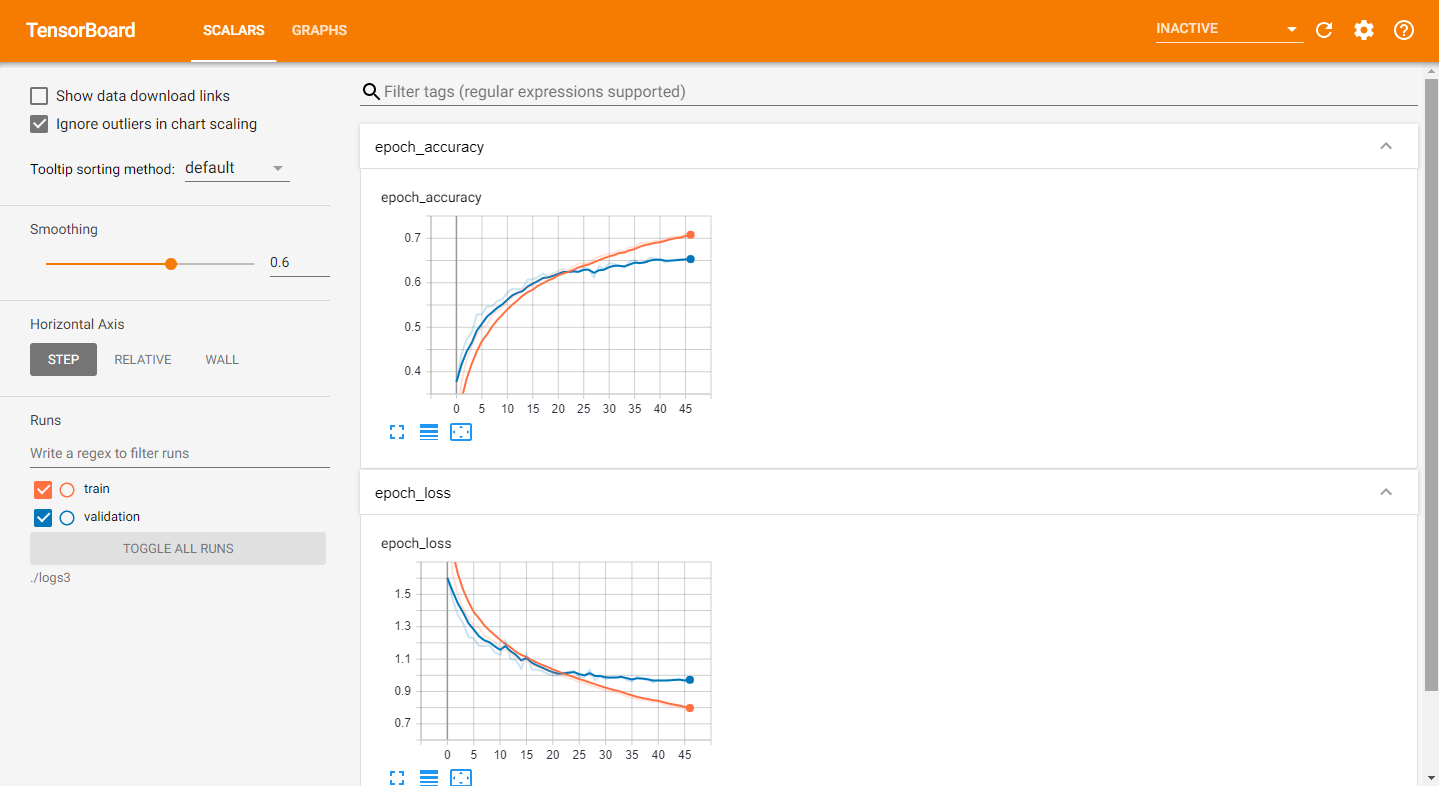The image size is (1439, 786).
Task: Expand epoch_loss chart to full size
Action: 397,777
